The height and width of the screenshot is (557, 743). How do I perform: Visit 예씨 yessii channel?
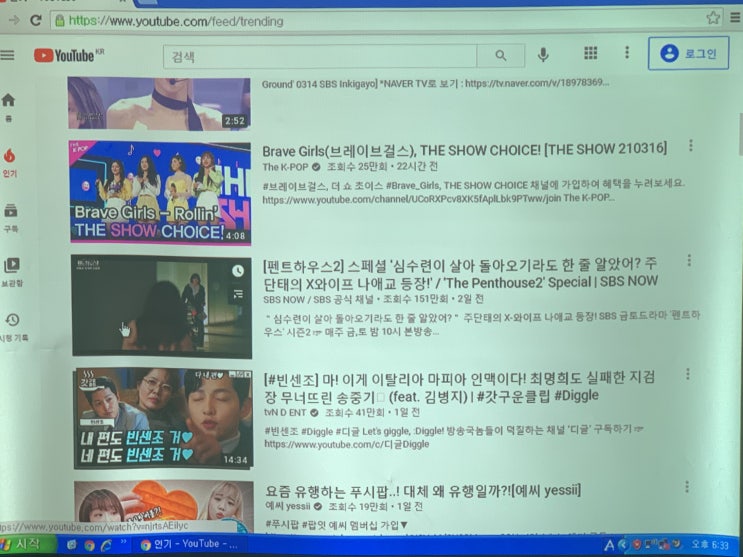(x=288, y=506)
